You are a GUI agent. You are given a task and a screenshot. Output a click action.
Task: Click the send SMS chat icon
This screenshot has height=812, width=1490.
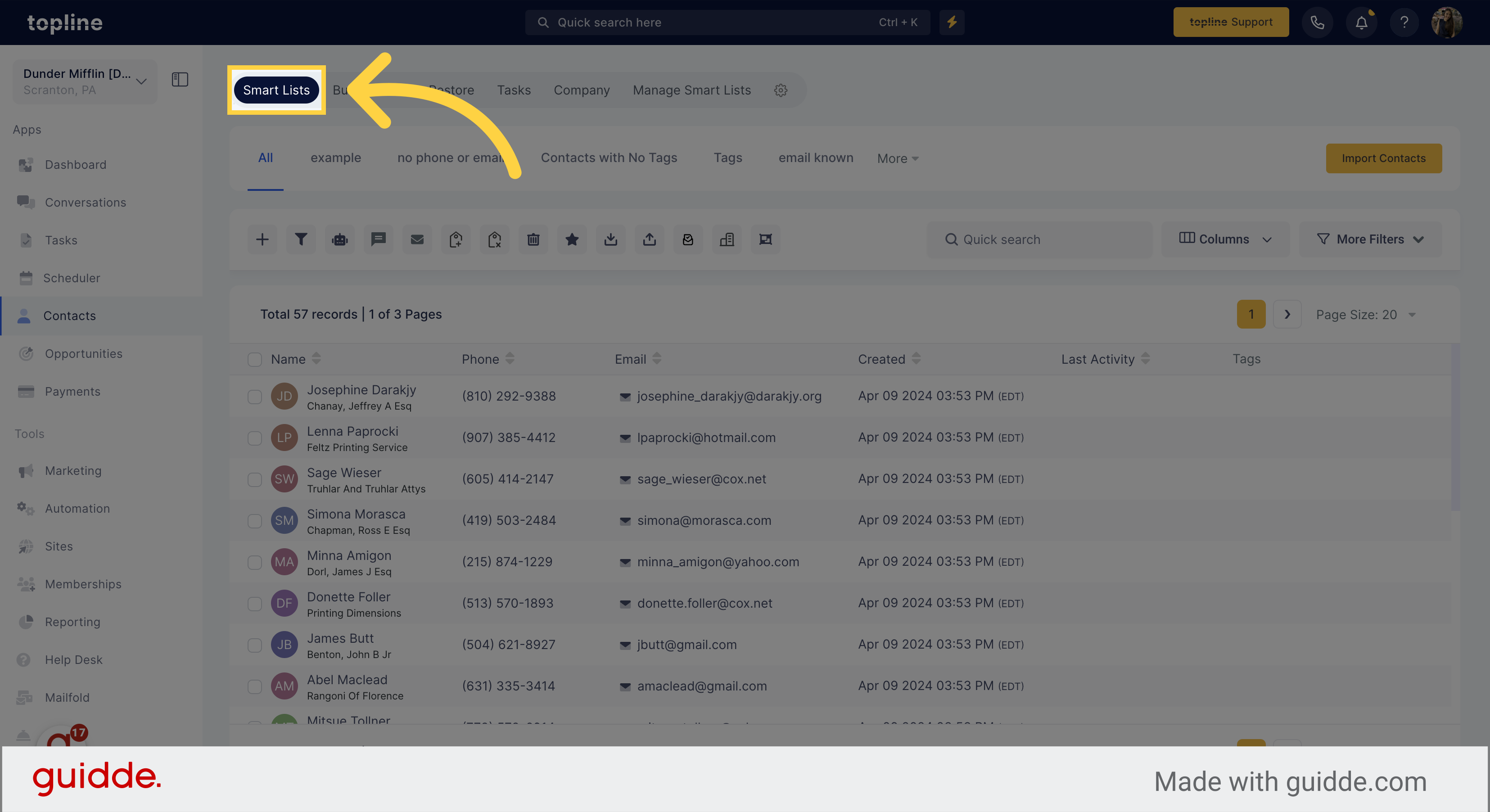pyautogui.click(x=378, y=239)
